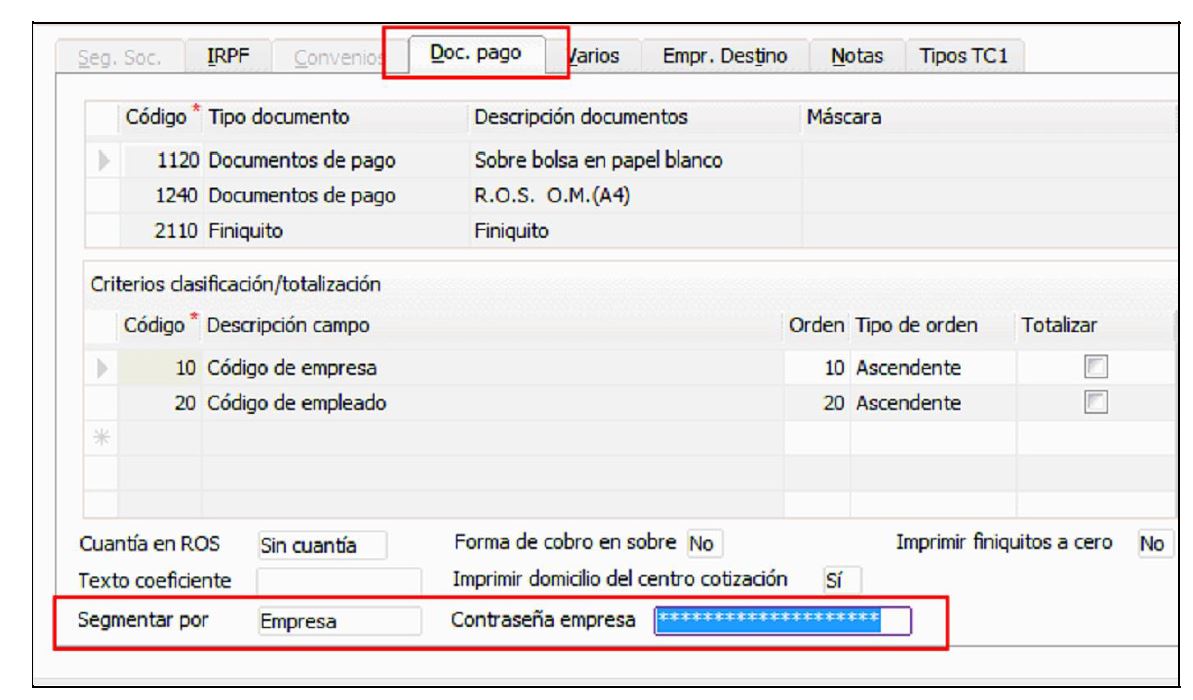Click Orden value 10 for Código de empresa
Image resolution: width=1193 pixels, height=700 pixels.
click(816, 368)
